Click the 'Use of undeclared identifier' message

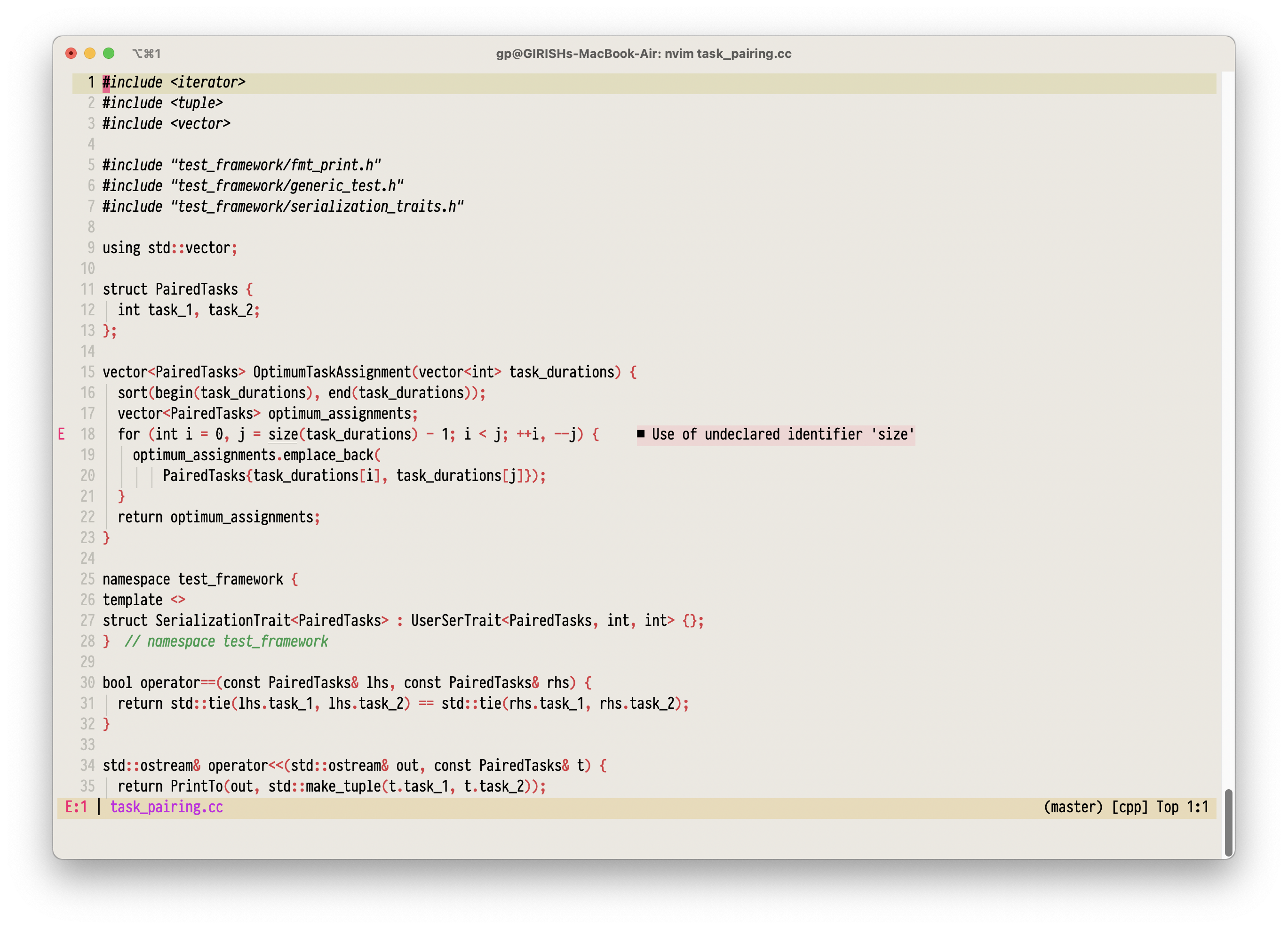coord(783,435)
